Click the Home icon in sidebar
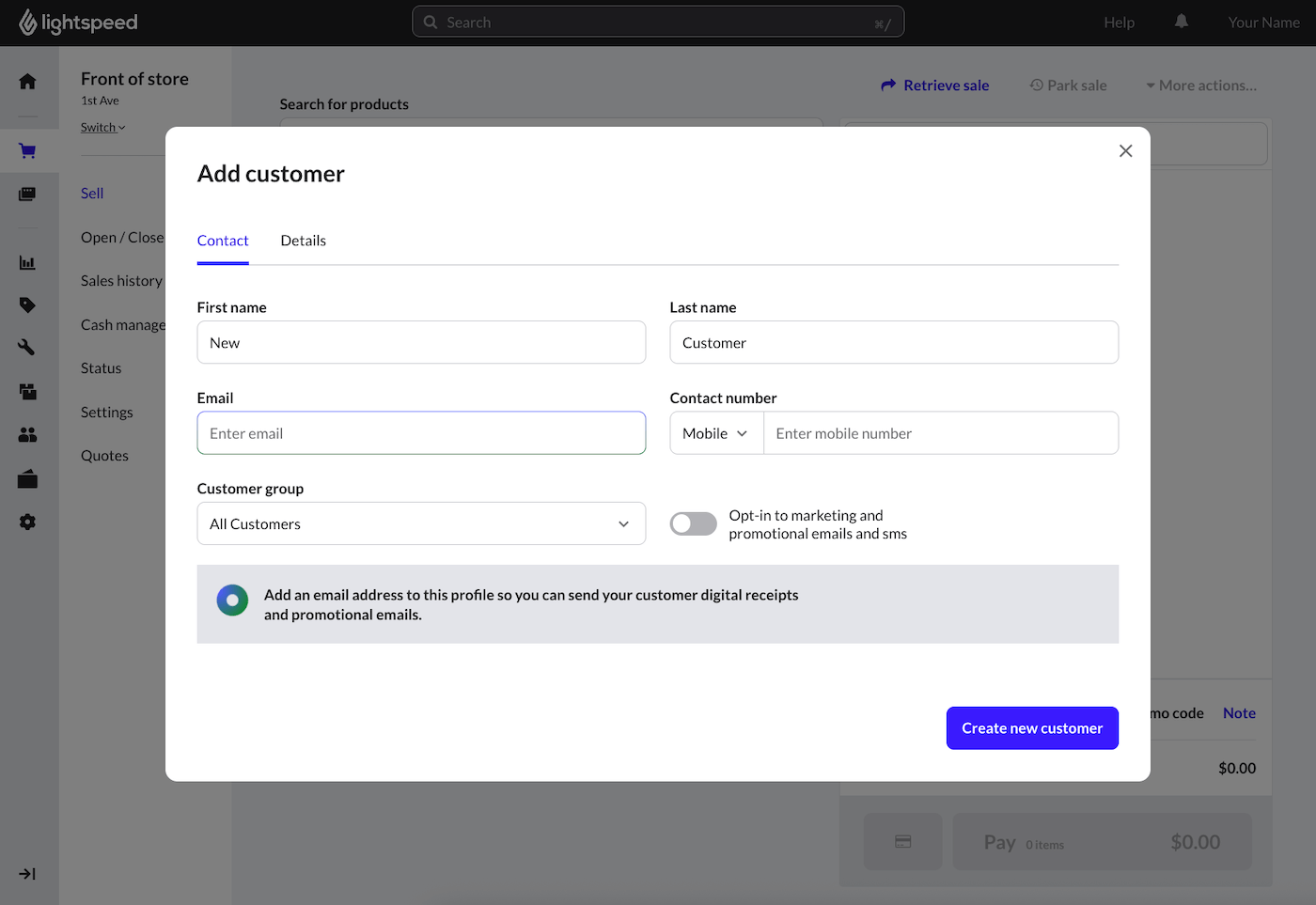 27,82
